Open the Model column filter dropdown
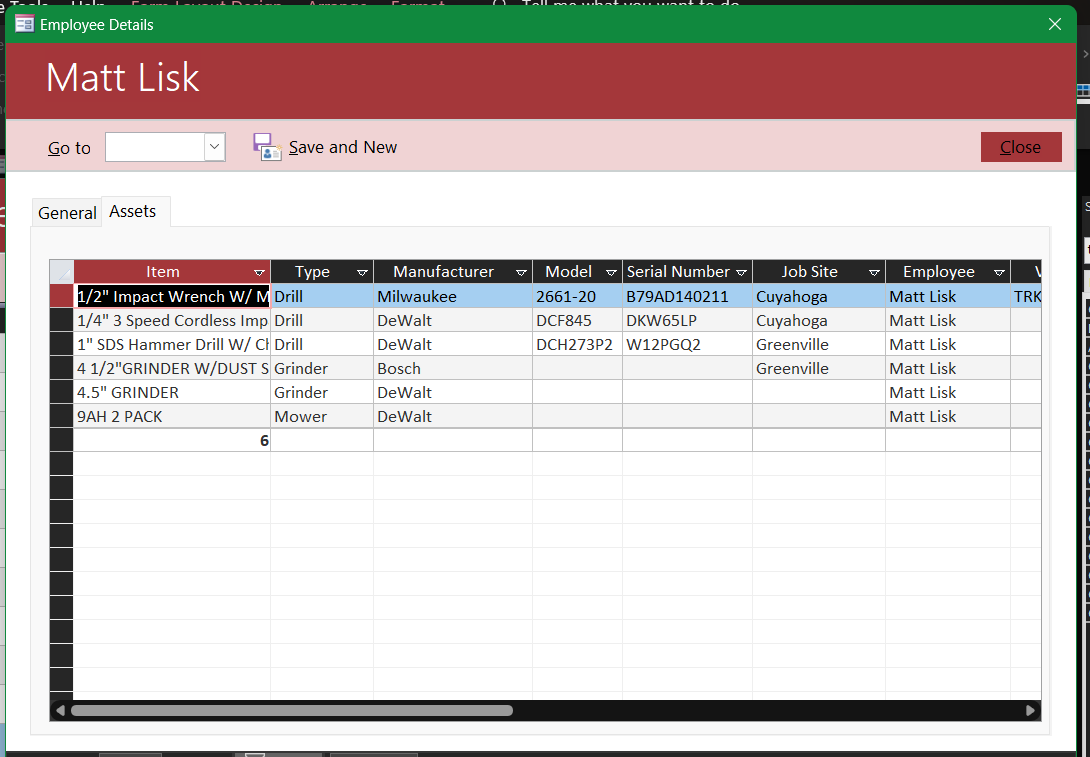The height and width of the screenshot is (757, 1090). [611, 272]
